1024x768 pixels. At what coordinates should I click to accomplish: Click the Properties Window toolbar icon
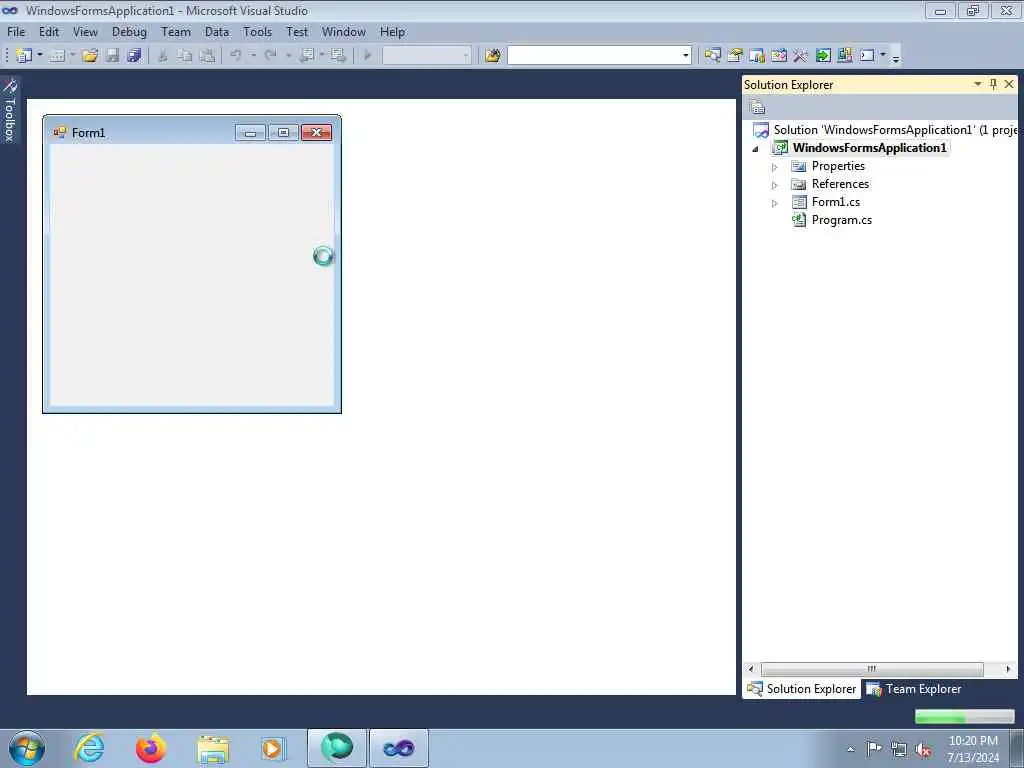pyautogui.click(x=735, y=56)
